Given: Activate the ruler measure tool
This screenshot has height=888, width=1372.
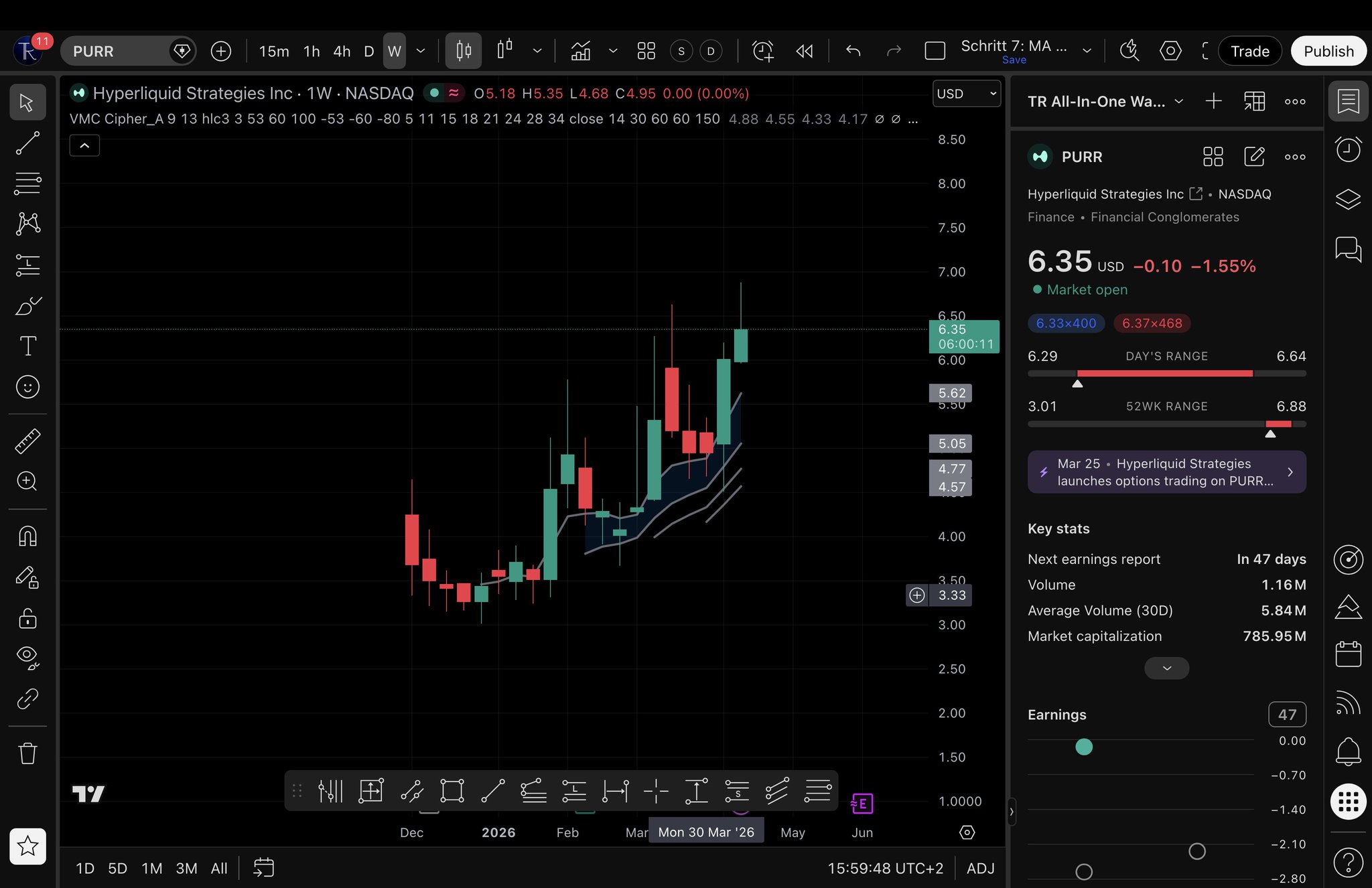Looking at the screenshot, I should tap(27, 441).
